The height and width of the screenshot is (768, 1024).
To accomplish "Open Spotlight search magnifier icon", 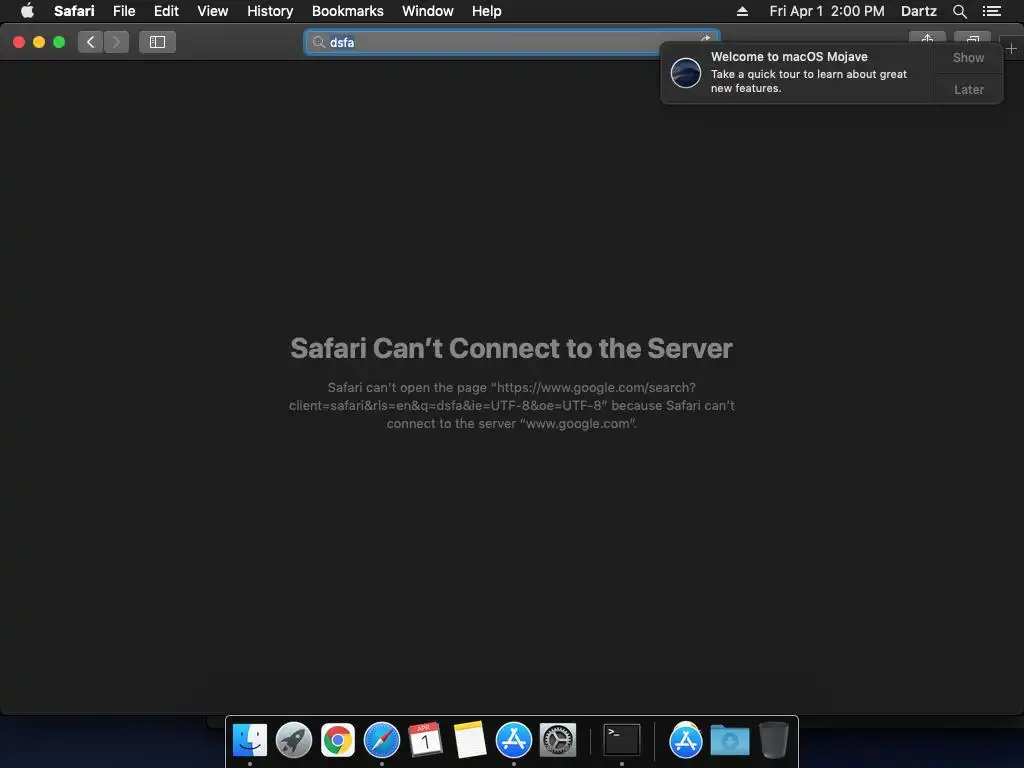I will point(959,11).
